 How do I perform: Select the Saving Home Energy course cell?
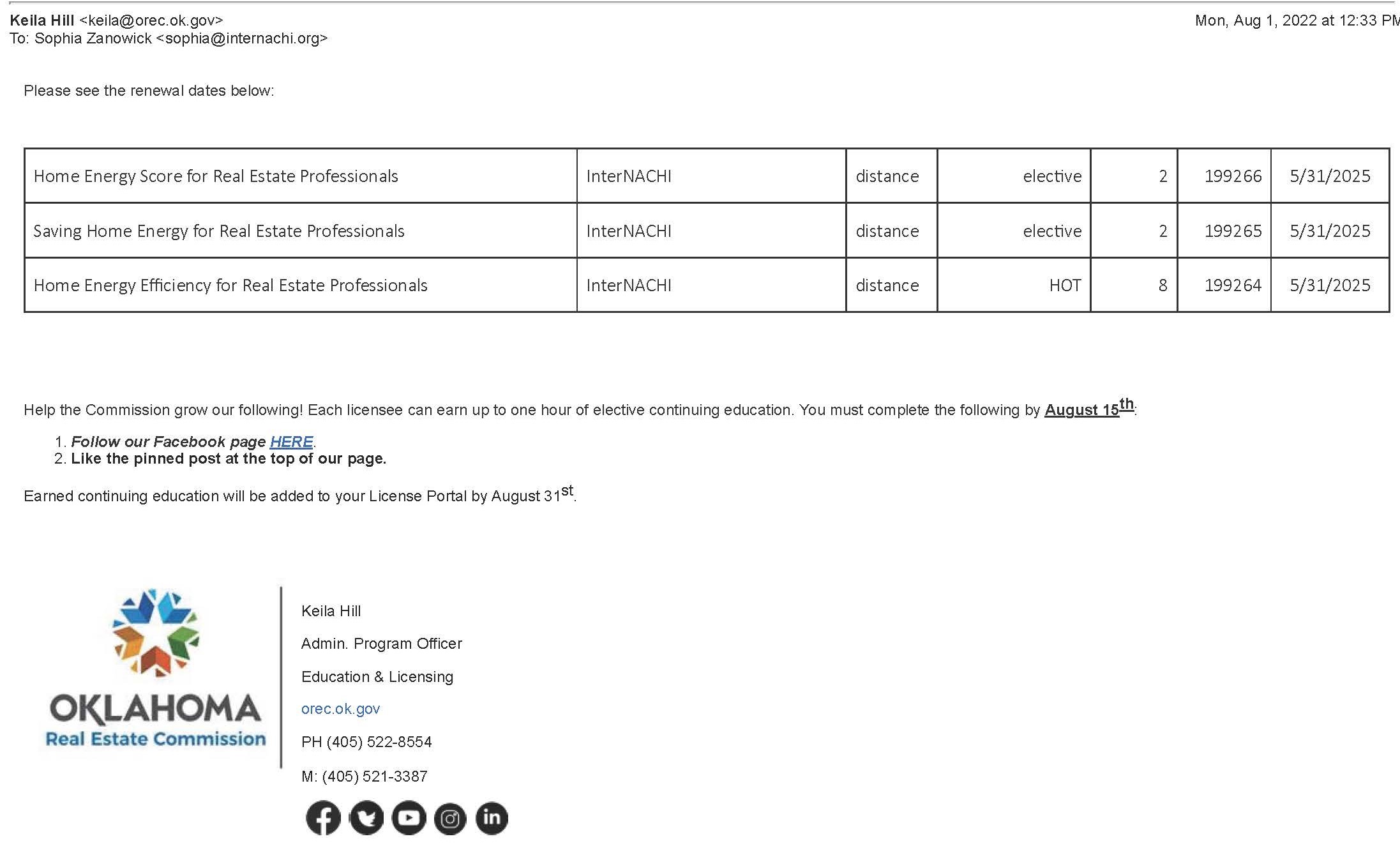point(219,231)
